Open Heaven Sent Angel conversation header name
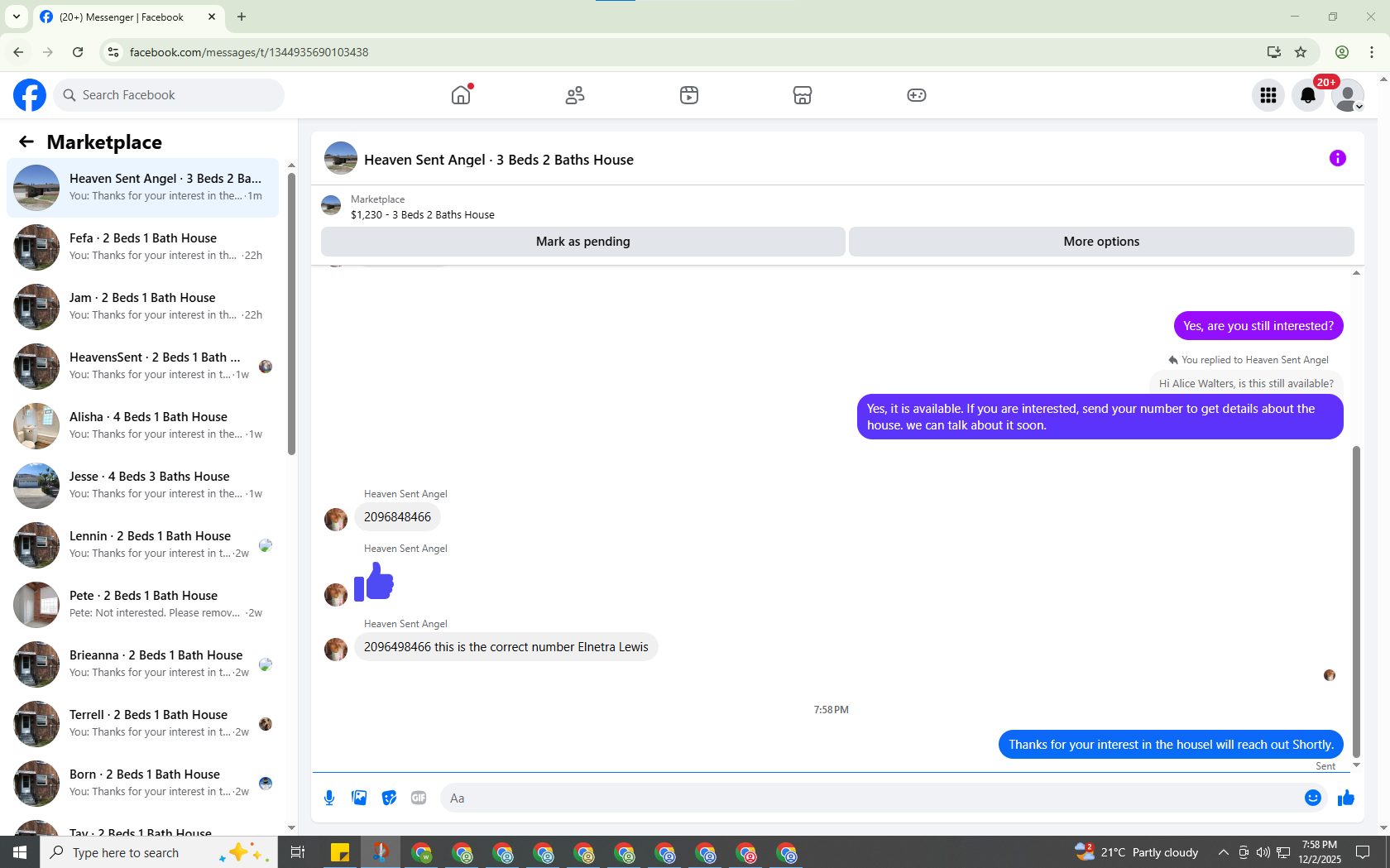 499,160
